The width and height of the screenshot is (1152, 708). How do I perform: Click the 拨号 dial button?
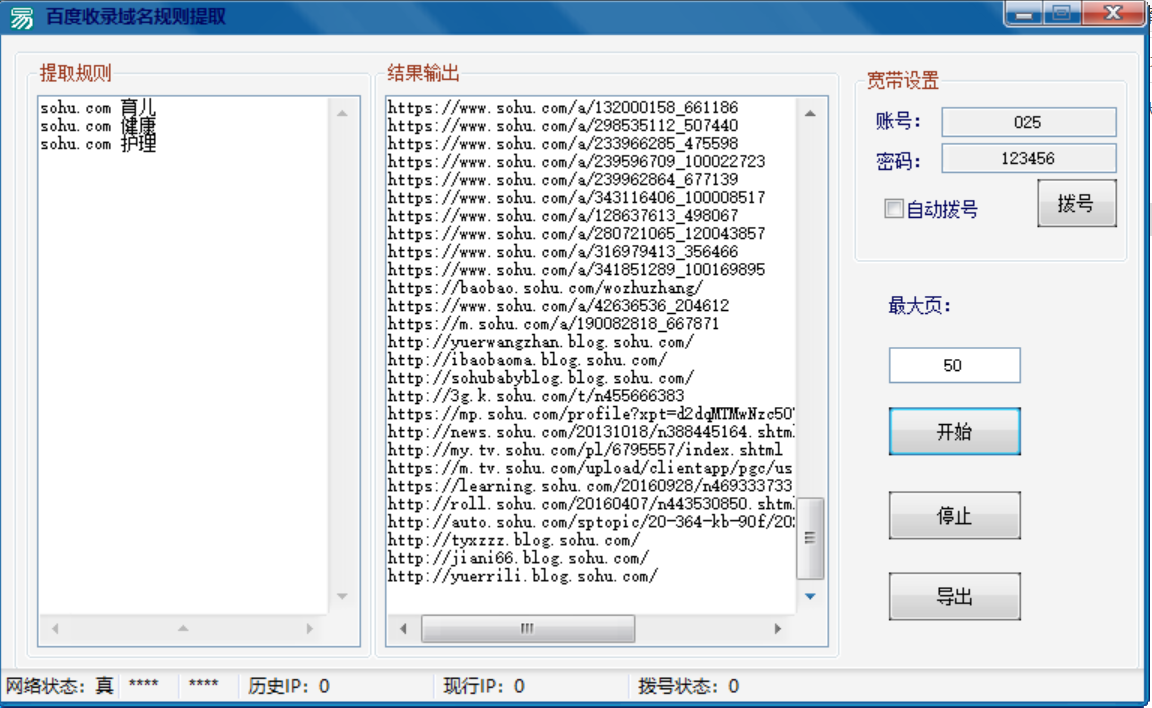[x=1076, y=203]
